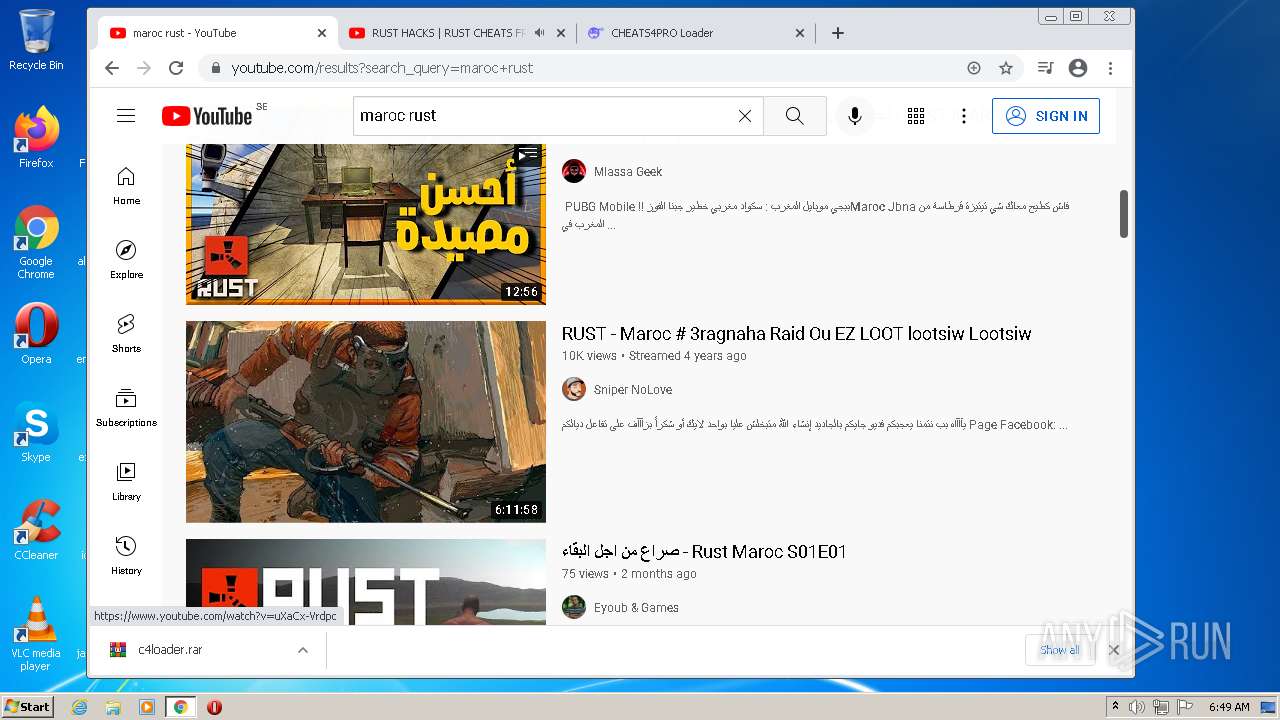
Task: Run search with the magnifier button
Action: 795,116
